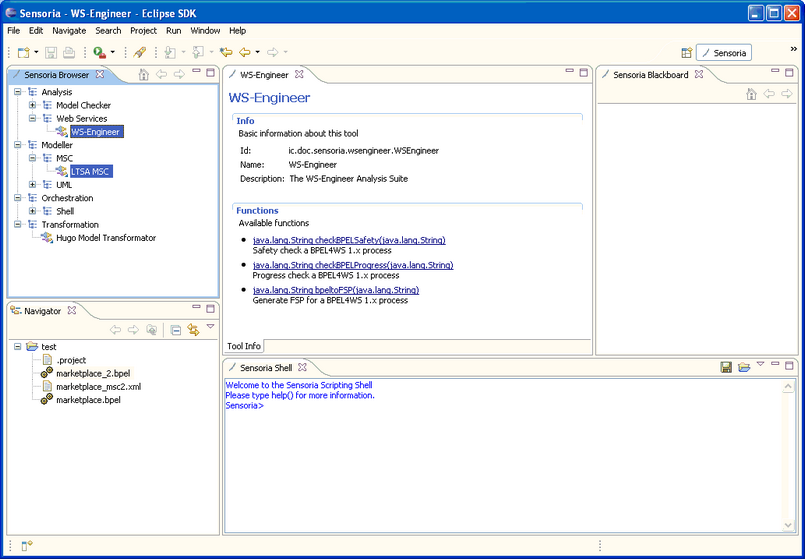Open the Run menu
805x559 pixels.
point(174,31)
